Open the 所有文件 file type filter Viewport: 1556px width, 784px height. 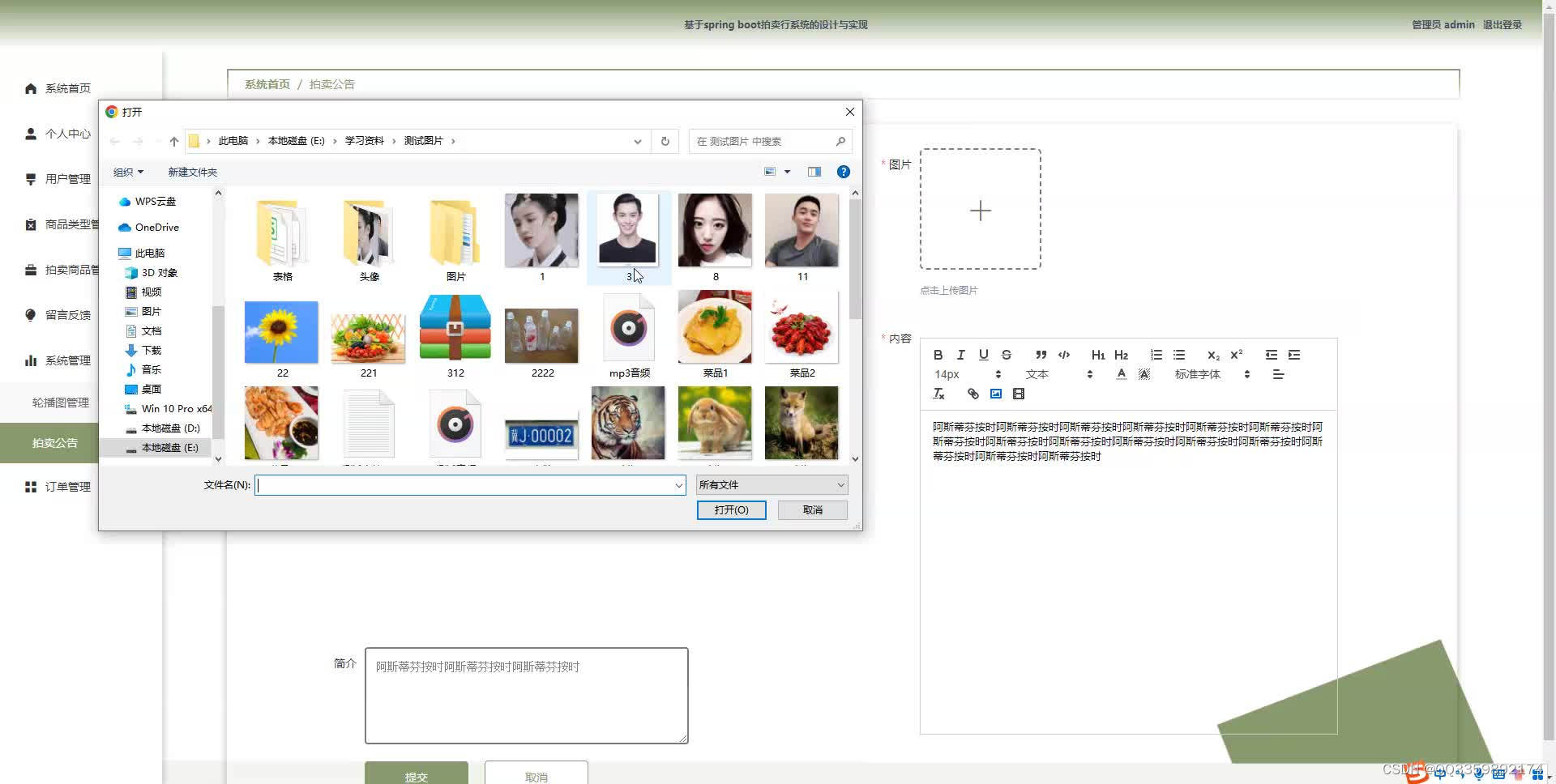772,484
